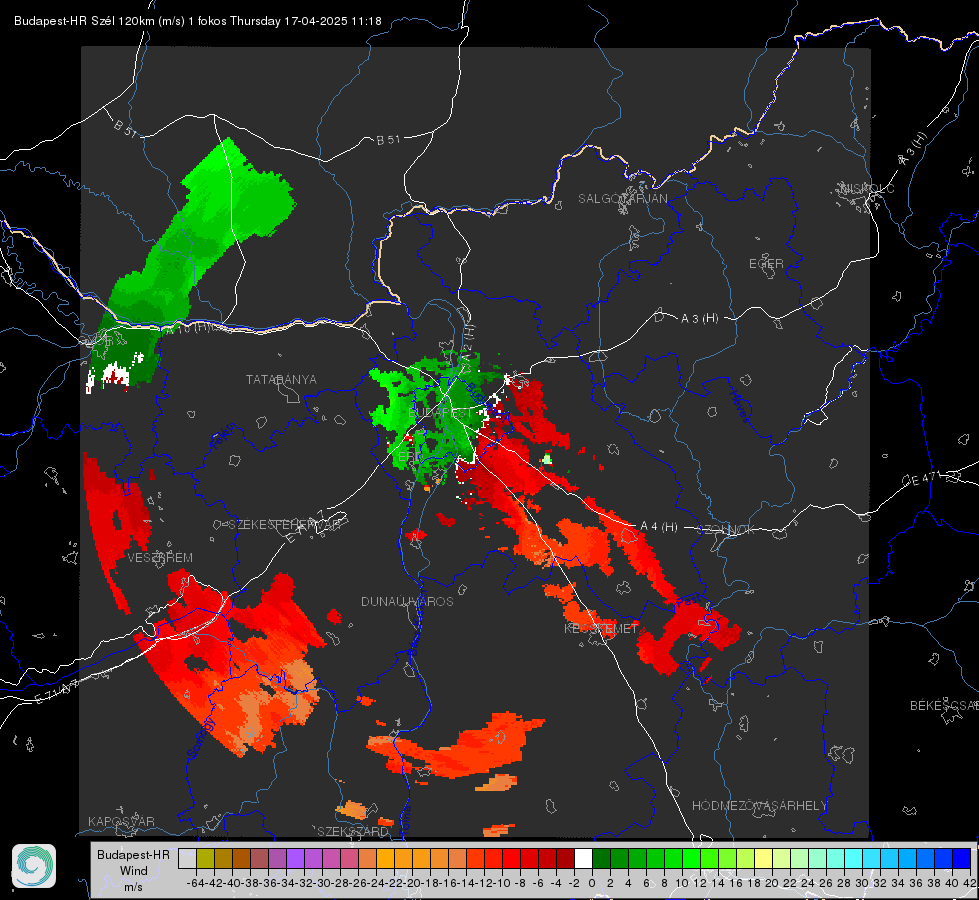Viewport: 979px width, 900px height.
Task: Click the title text Budapest-HR Szél 120km
Action: click(85, 21)
